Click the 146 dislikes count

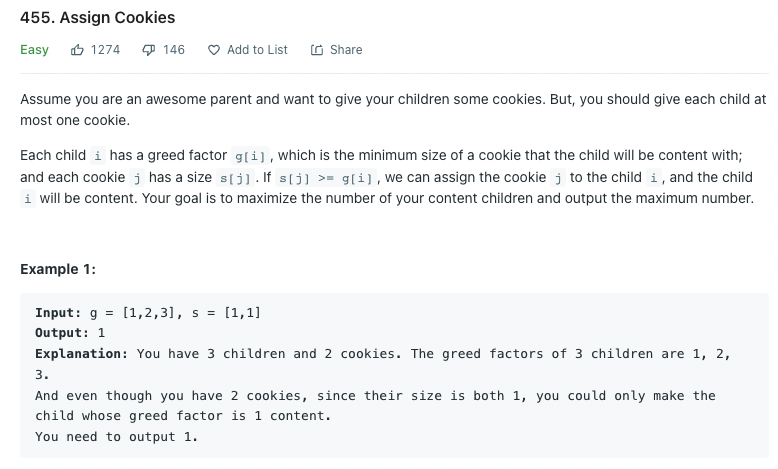(x=174, y=50)
